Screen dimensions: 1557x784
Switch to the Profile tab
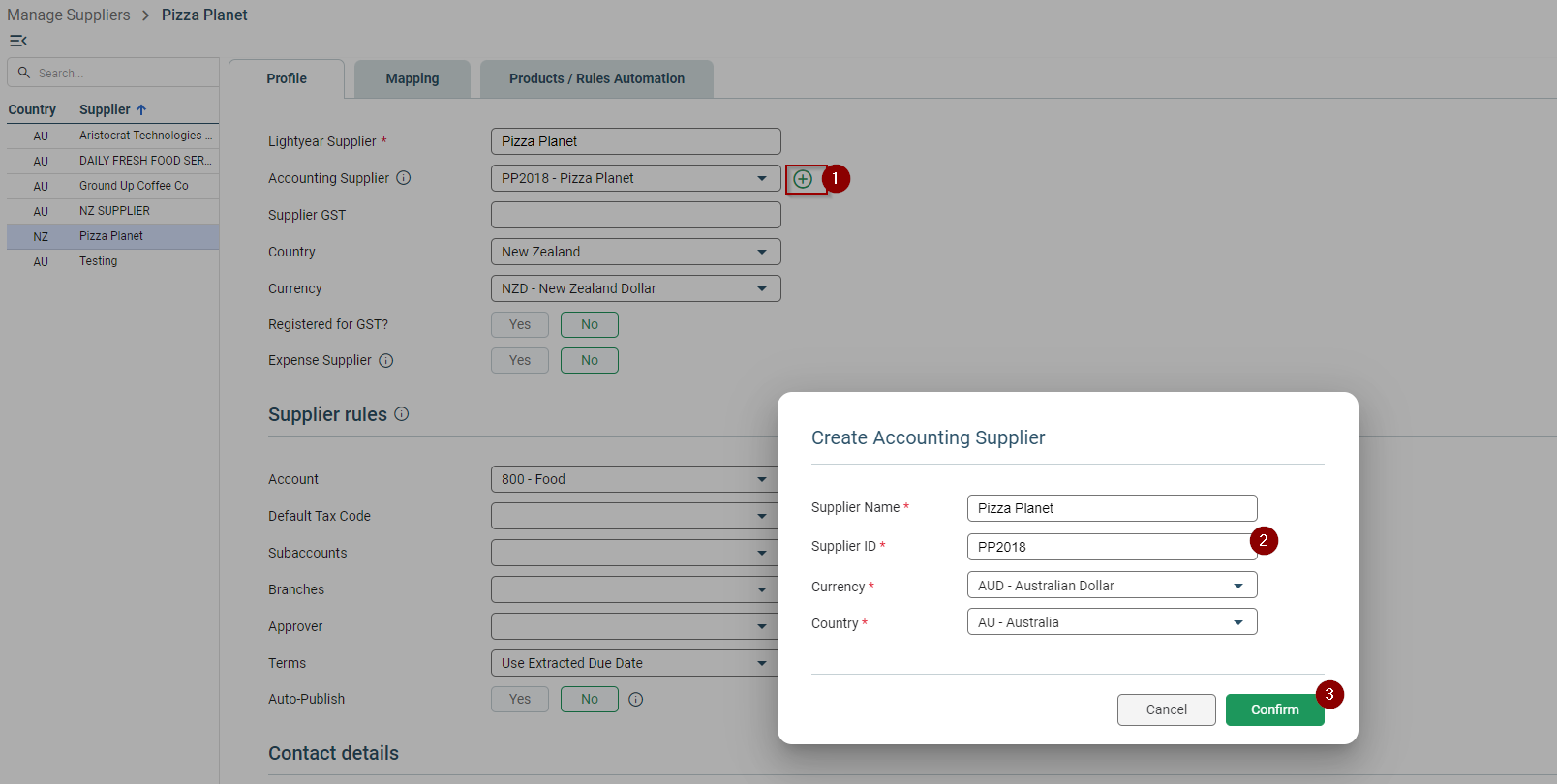pyautogui.click(x=287, y=78)
